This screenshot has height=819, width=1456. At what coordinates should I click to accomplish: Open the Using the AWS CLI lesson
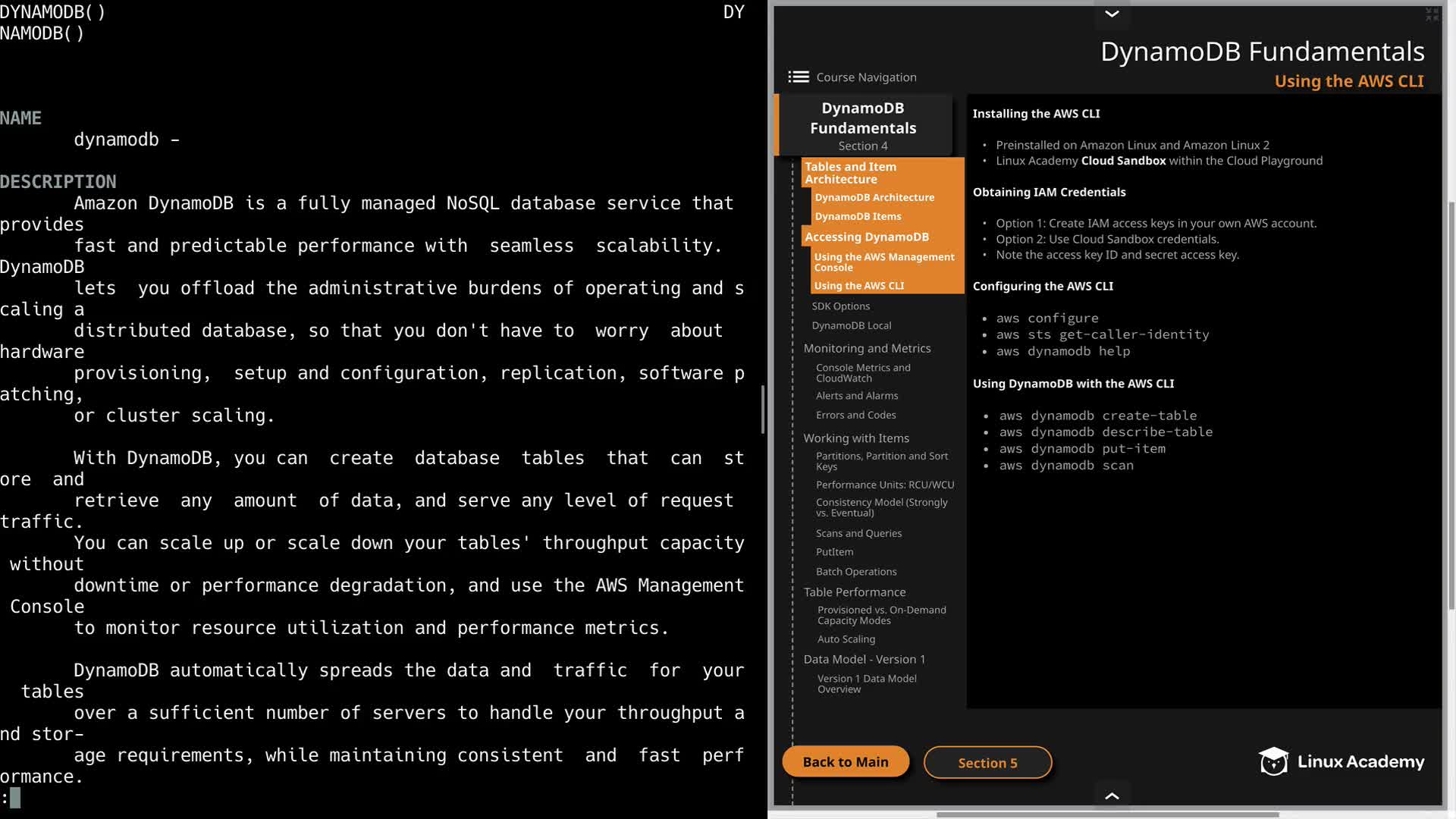(x=858, y=286)
